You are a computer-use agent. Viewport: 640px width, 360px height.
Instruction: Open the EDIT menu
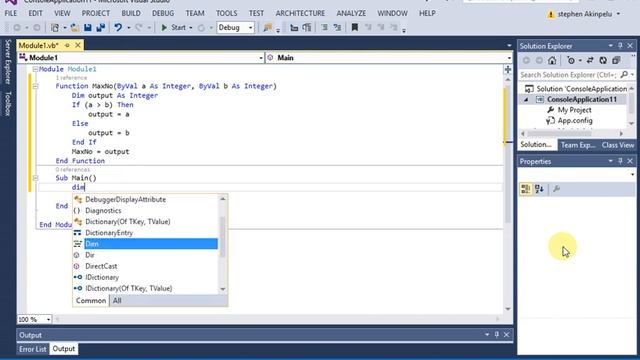coord(36,13)
